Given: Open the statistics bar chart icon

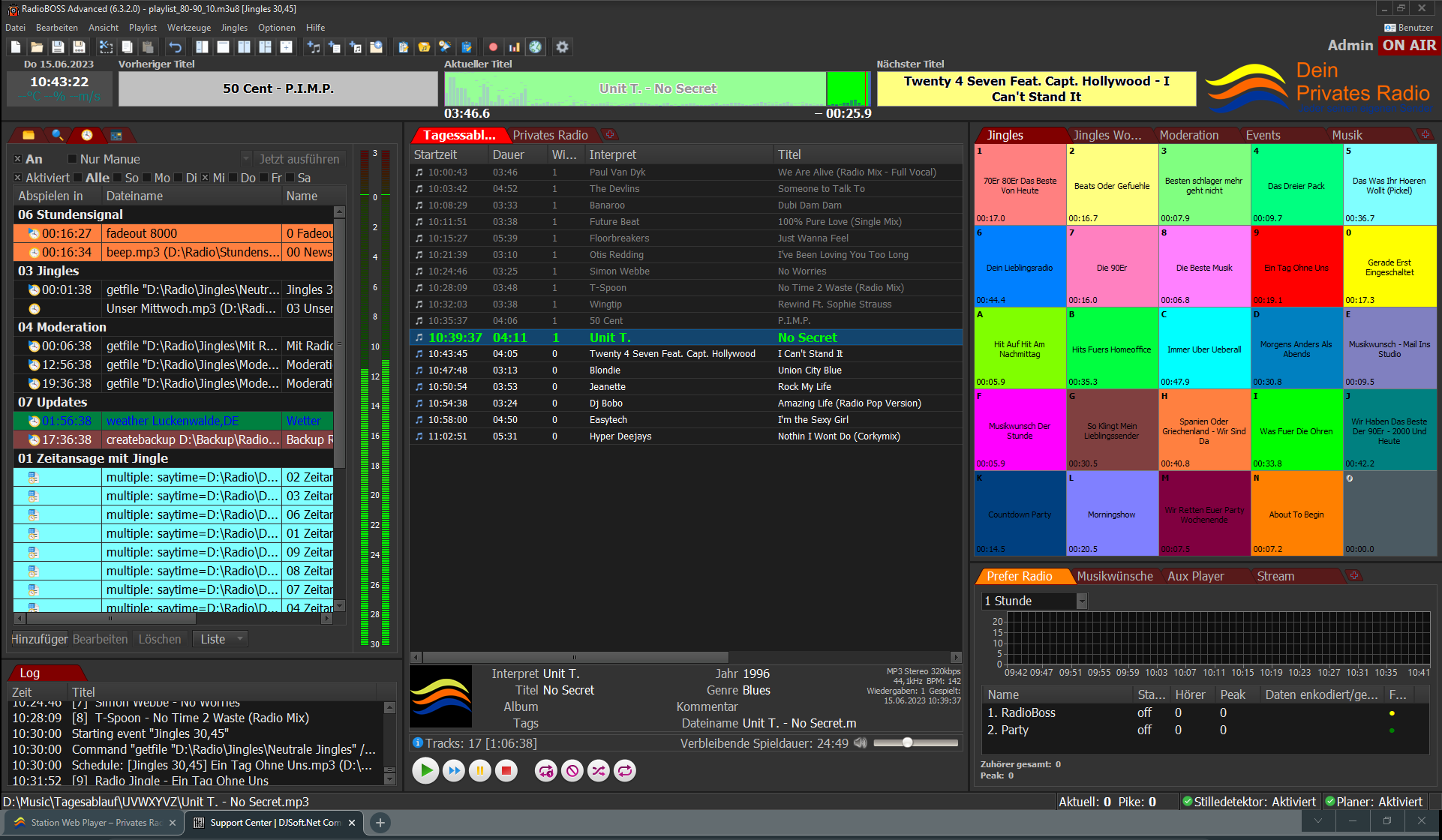Looking at the screenshot, I should point(514,46).
